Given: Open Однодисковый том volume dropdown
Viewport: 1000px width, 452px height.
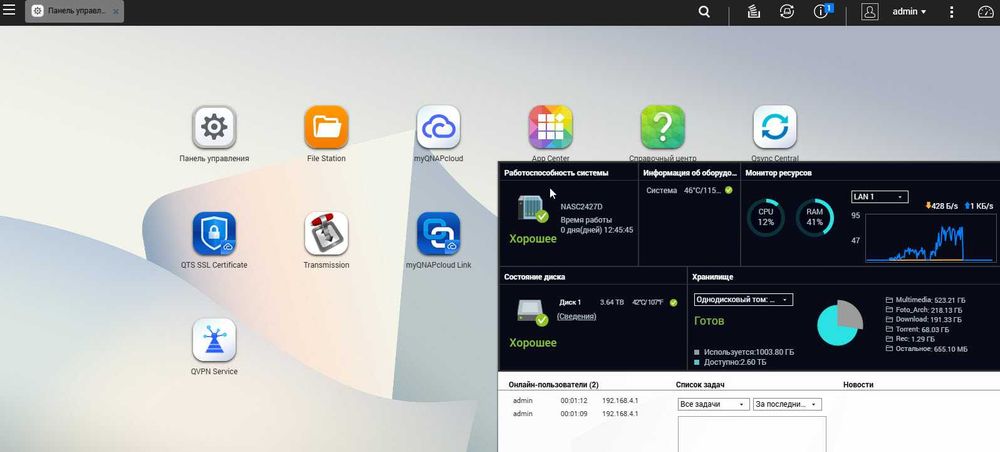Looking at the screenshot, I should (x=743, y=300).
